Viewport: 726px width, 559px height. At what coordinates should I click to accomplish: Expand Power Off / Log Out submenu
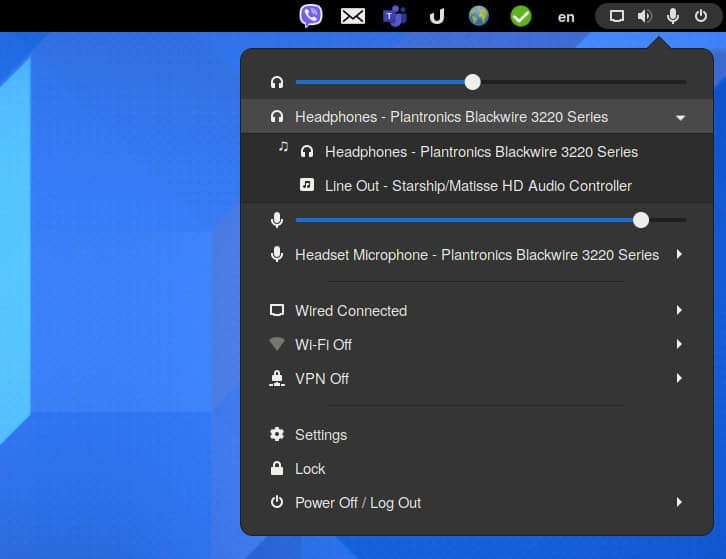(477, 502)
